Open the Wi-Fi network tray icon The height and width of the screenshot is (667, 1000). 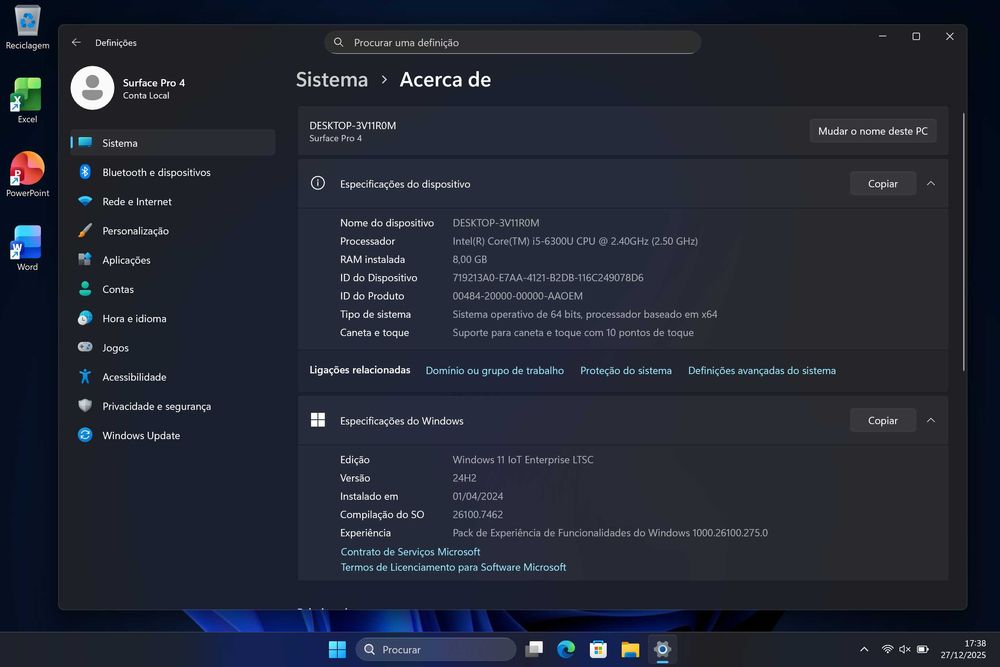pos(887,649)
